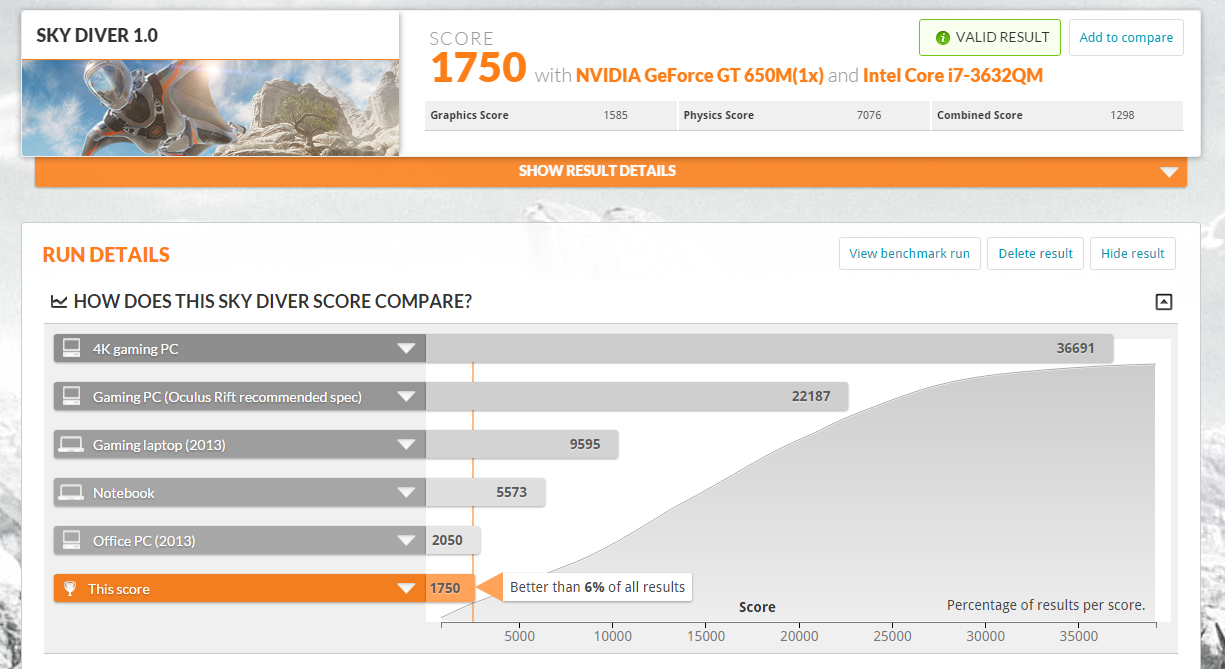Click the 22187 bar for Gaming PC
This screenshot has height=669, width=1225.
[x=637, y=397]
